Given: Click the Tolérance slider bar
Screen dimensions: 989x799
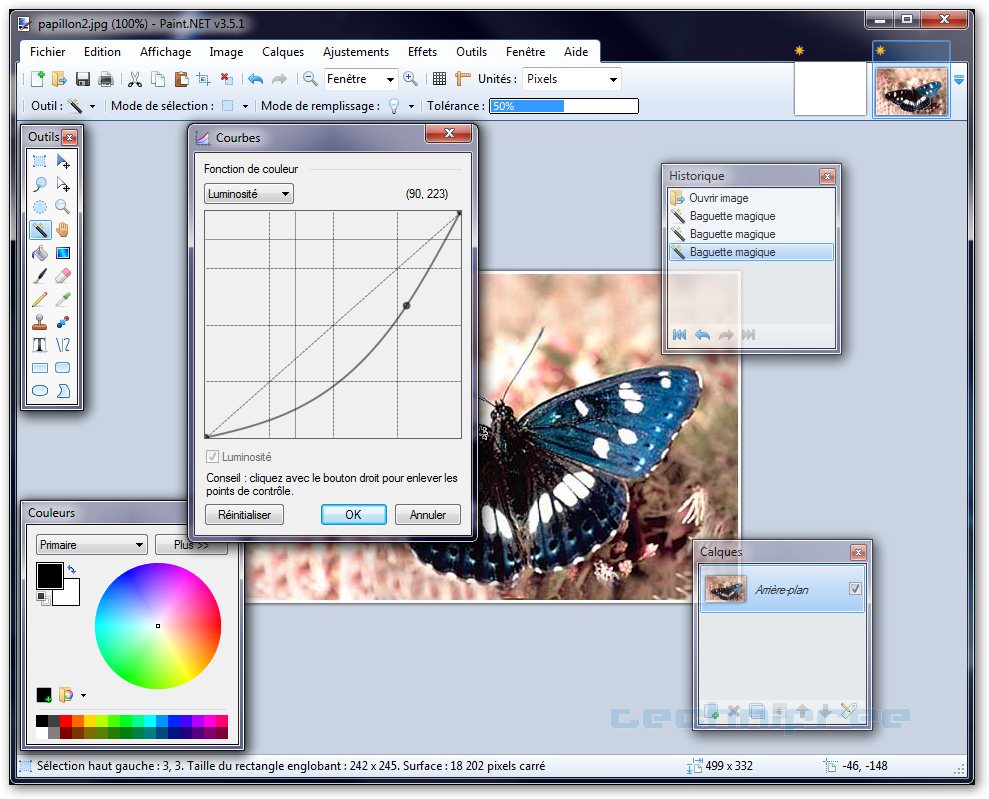Looking at the screenshot, I should pyautogui.click(x=563, y=106).
